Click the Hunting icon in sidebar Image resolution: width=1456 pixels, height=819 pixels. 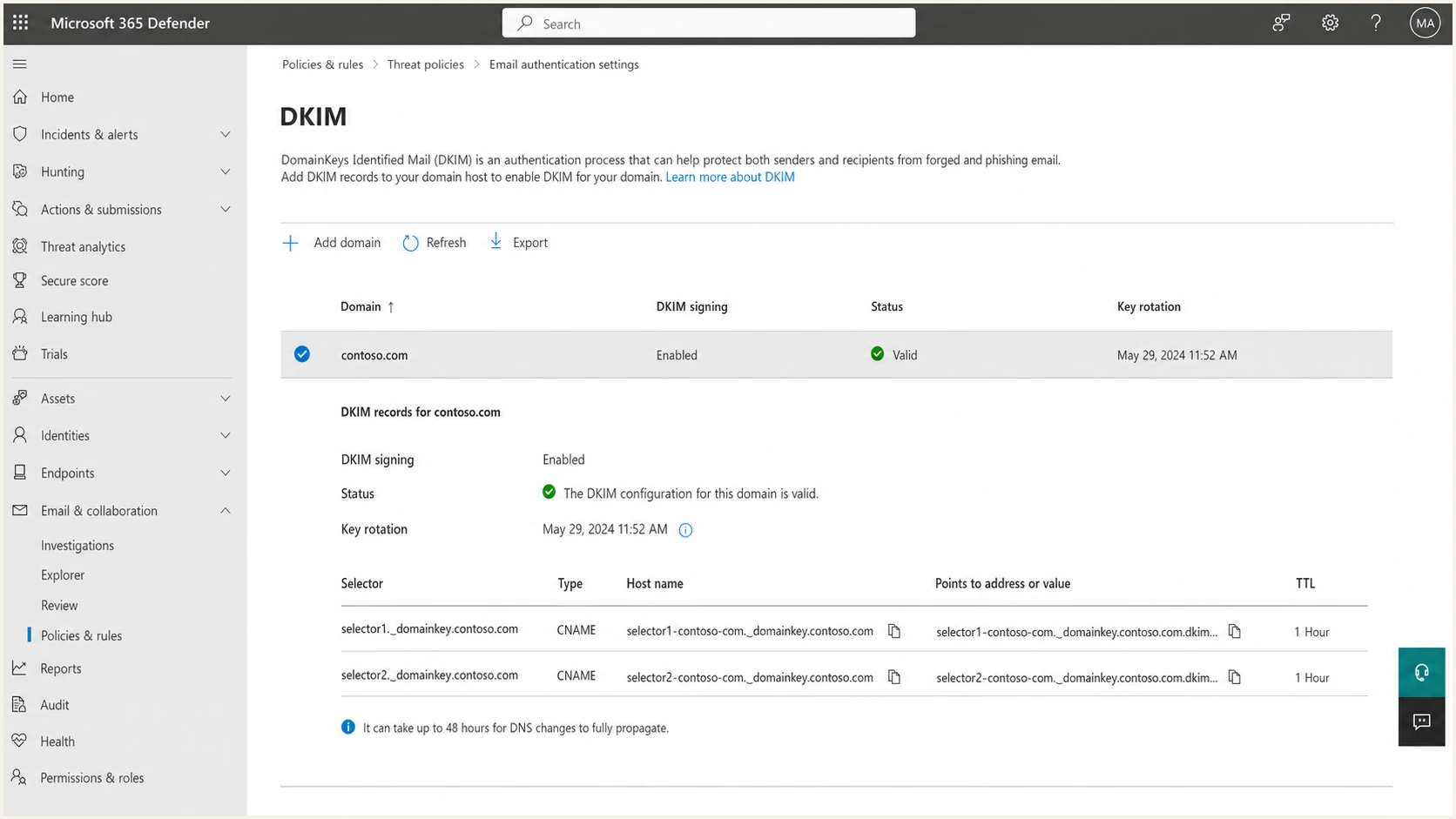coord(20,171)
